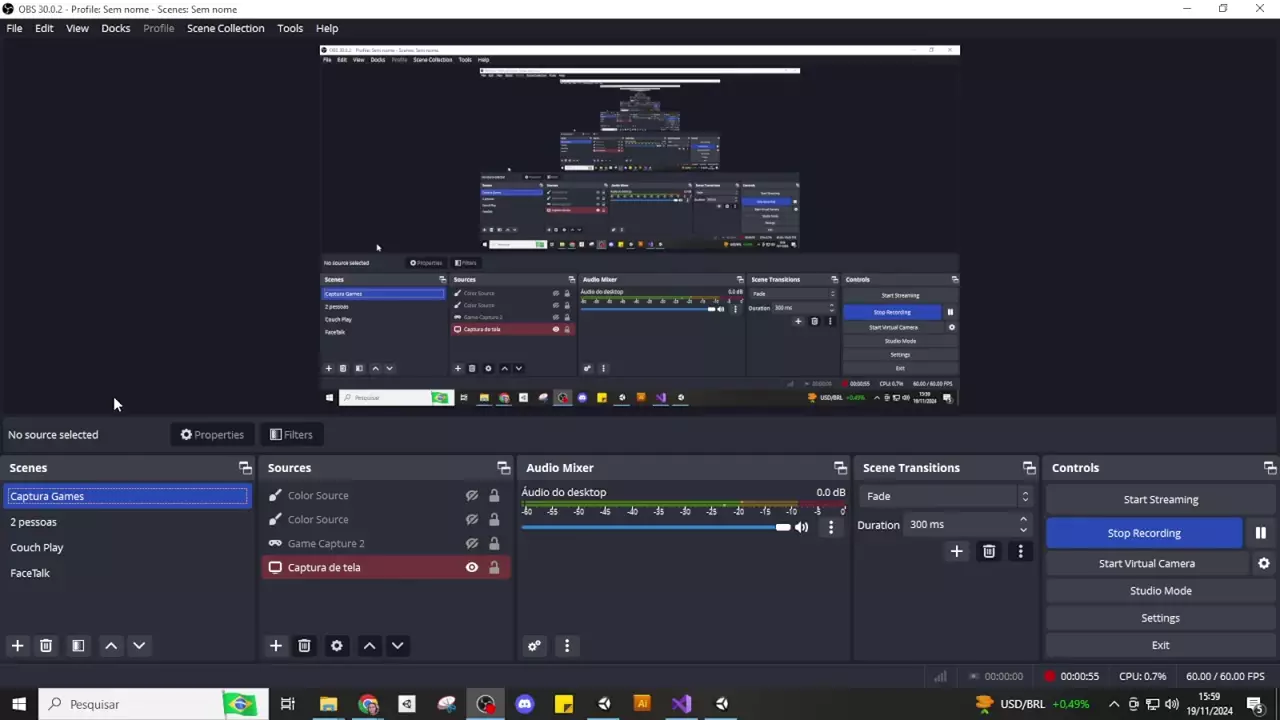Screen dimensions: 1280x720
Task: Open the View menu
Action: tap(77, 28)
